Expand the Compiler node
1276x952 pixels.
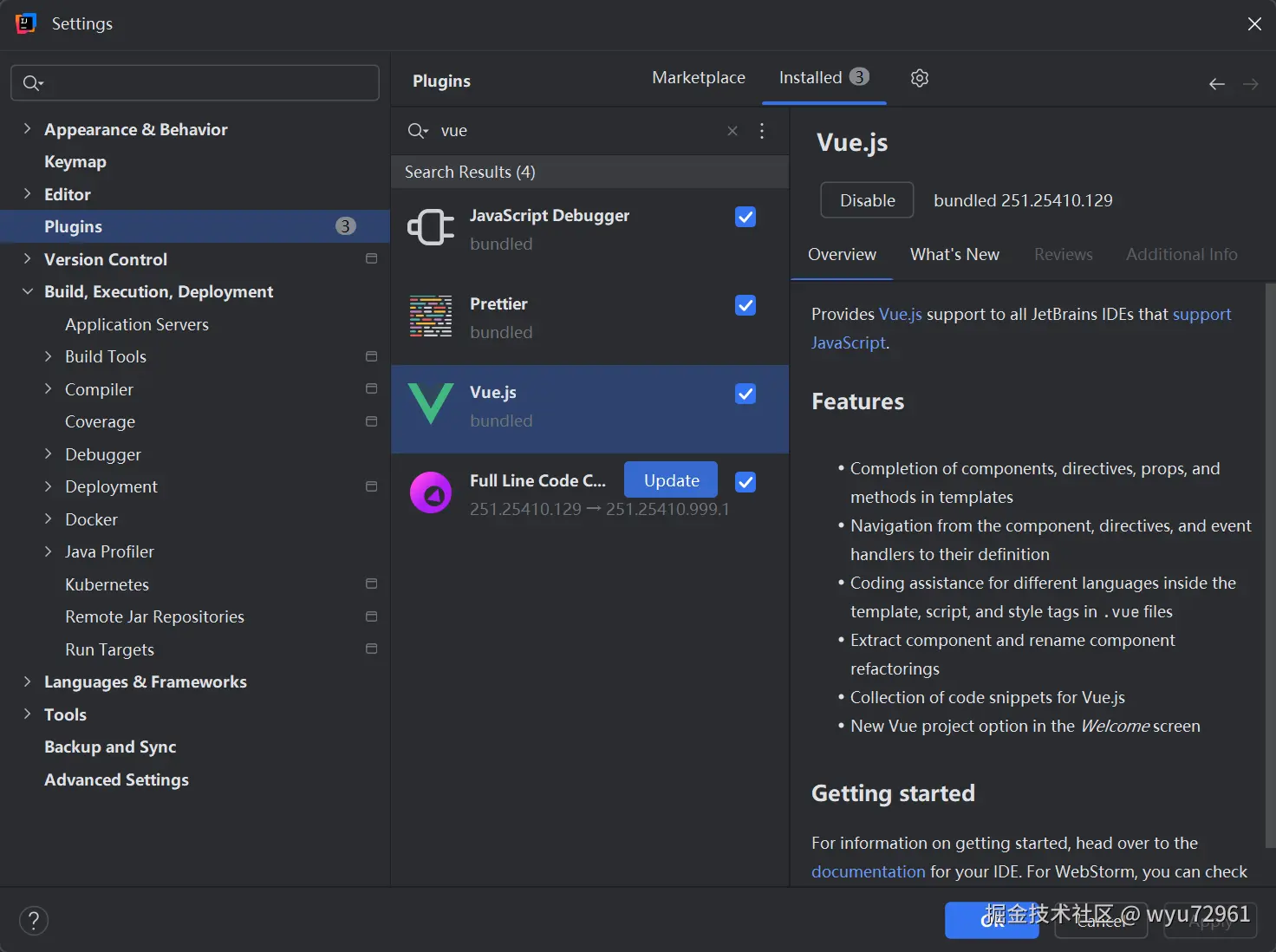(48, 389)
